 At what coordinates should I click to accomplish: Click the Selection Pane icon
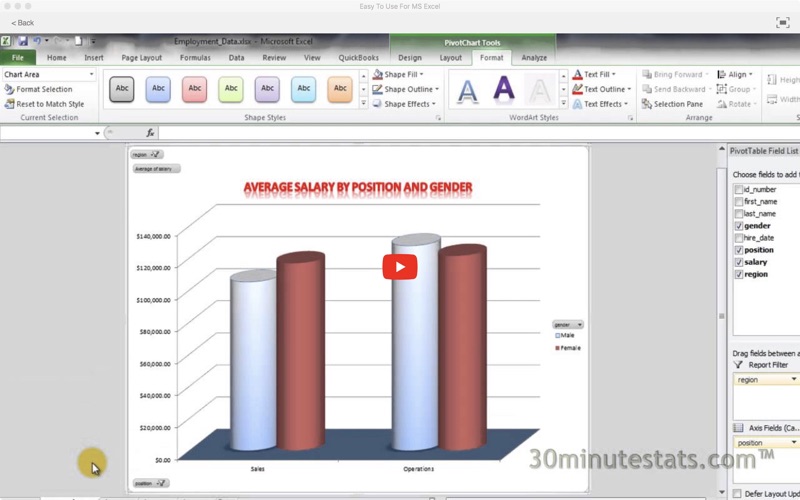[x=647, y=104]
